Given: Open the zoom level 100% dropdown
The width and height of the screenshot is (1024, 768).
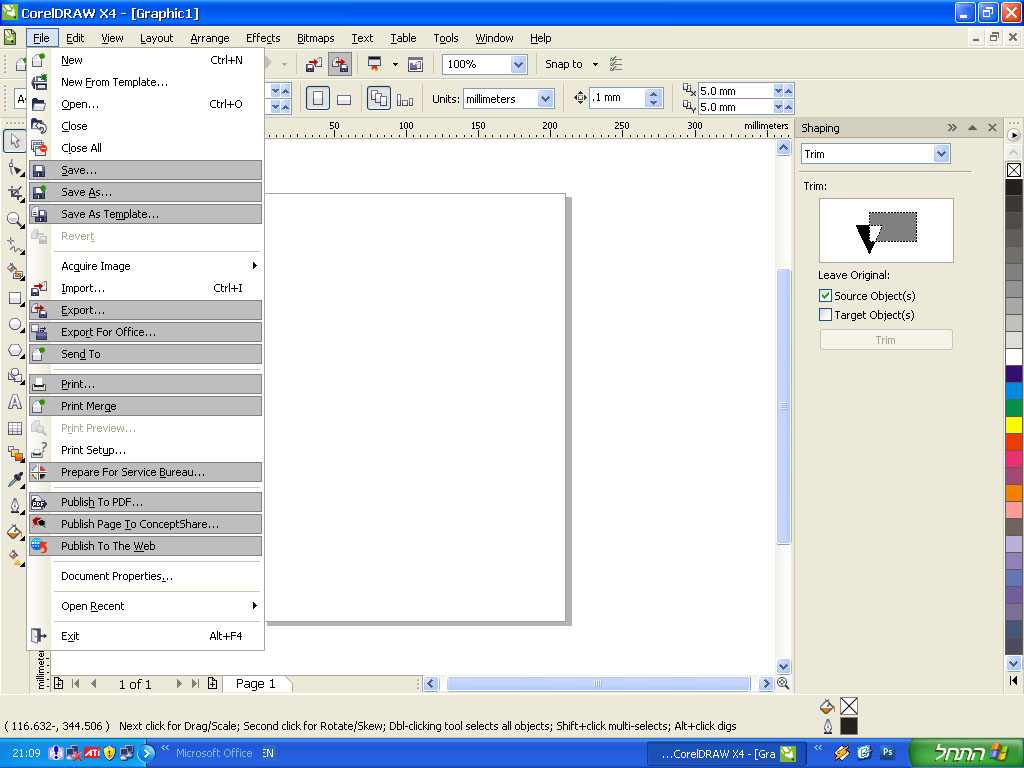Looking at the screenshot, I should point(518,65).
